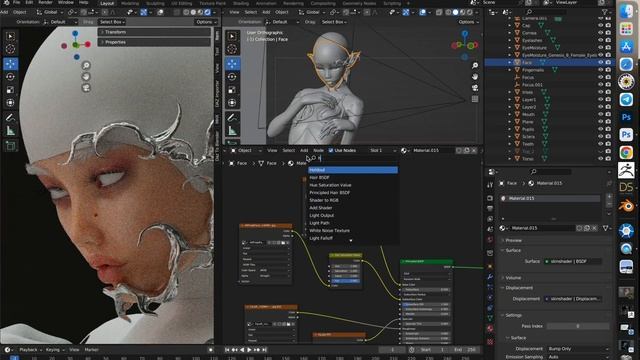Open Object type dropdown in node editor header
This screenshot has width=640, height=360.
(x=246, y=151)
